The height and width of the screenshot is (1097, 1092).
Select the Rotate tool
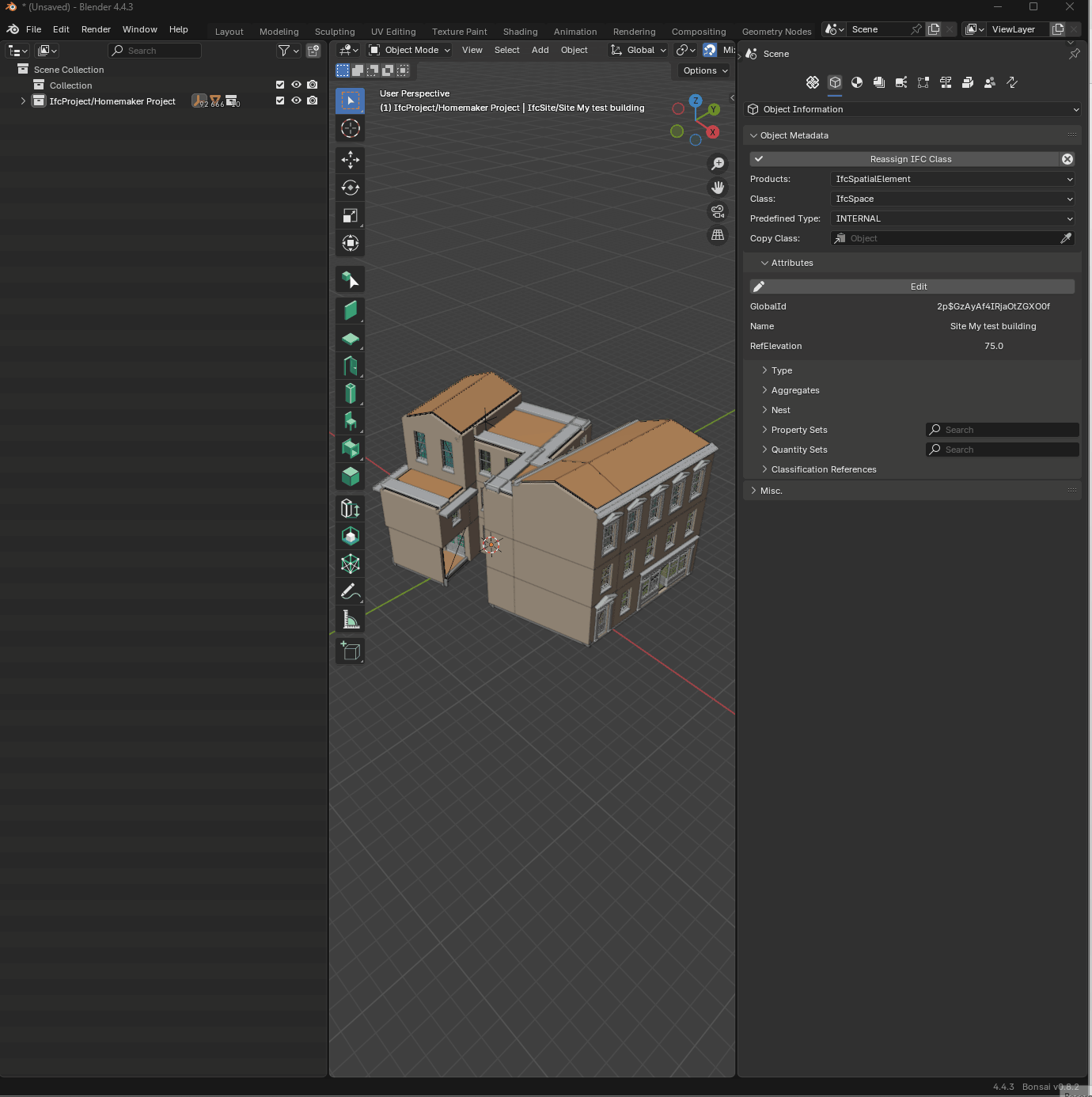[x=351, y=188]
